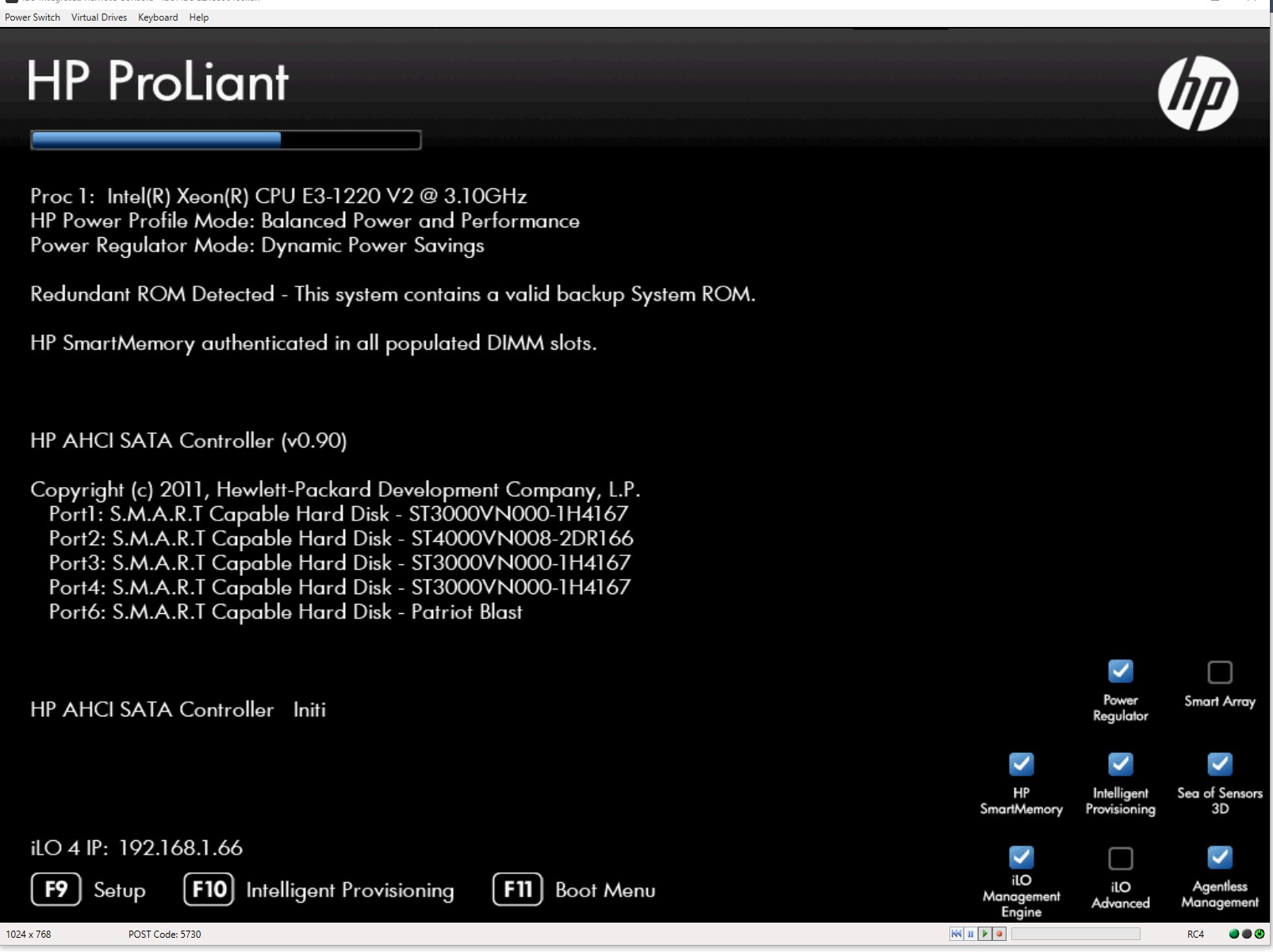Click the iLO Advanced checkbox
Viewport: 1273px width, 952px height.
pos(1121,858)
